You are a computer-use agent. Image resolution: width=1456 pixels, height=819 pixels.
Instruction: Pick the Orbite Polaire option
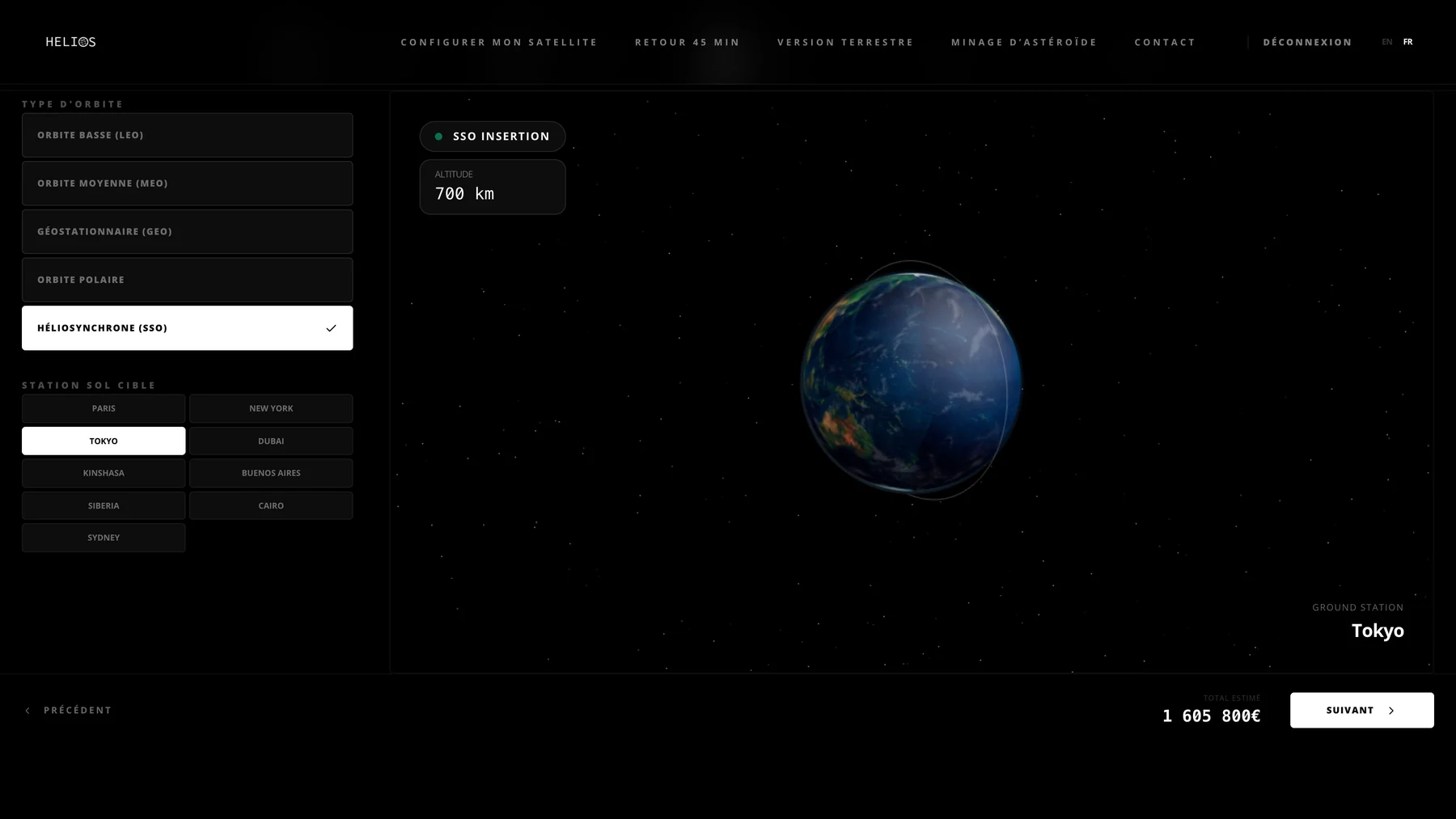(188, 280)
